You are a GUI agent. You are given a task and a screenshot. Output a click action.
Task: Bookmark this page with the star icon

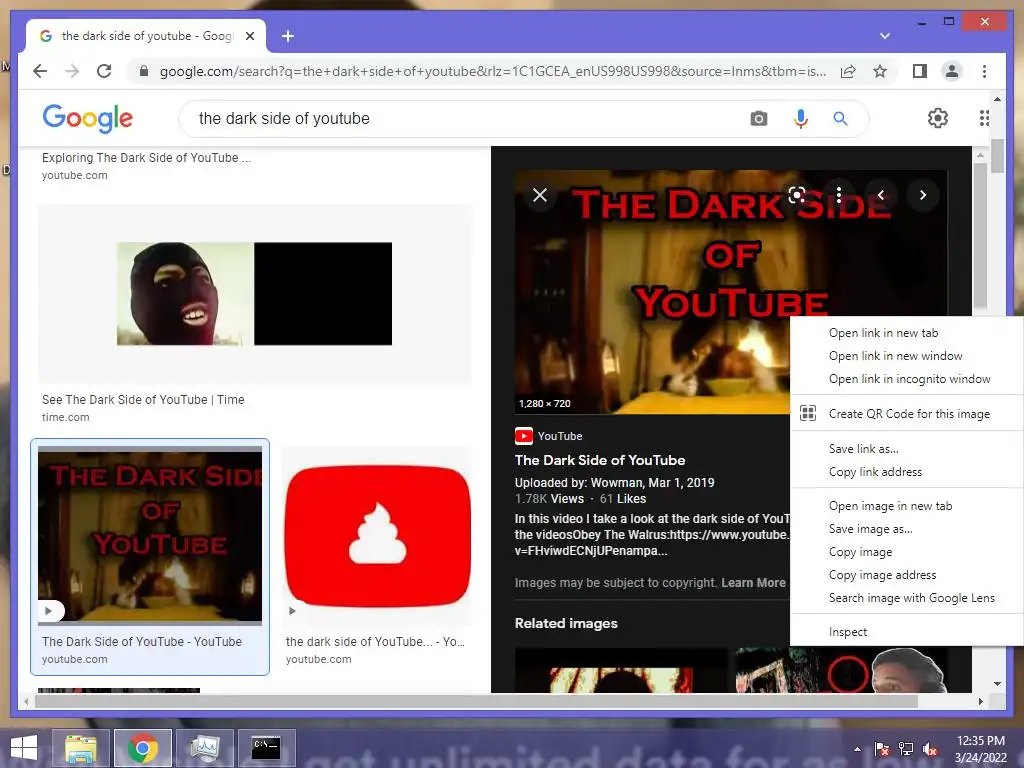click(880, 71)
